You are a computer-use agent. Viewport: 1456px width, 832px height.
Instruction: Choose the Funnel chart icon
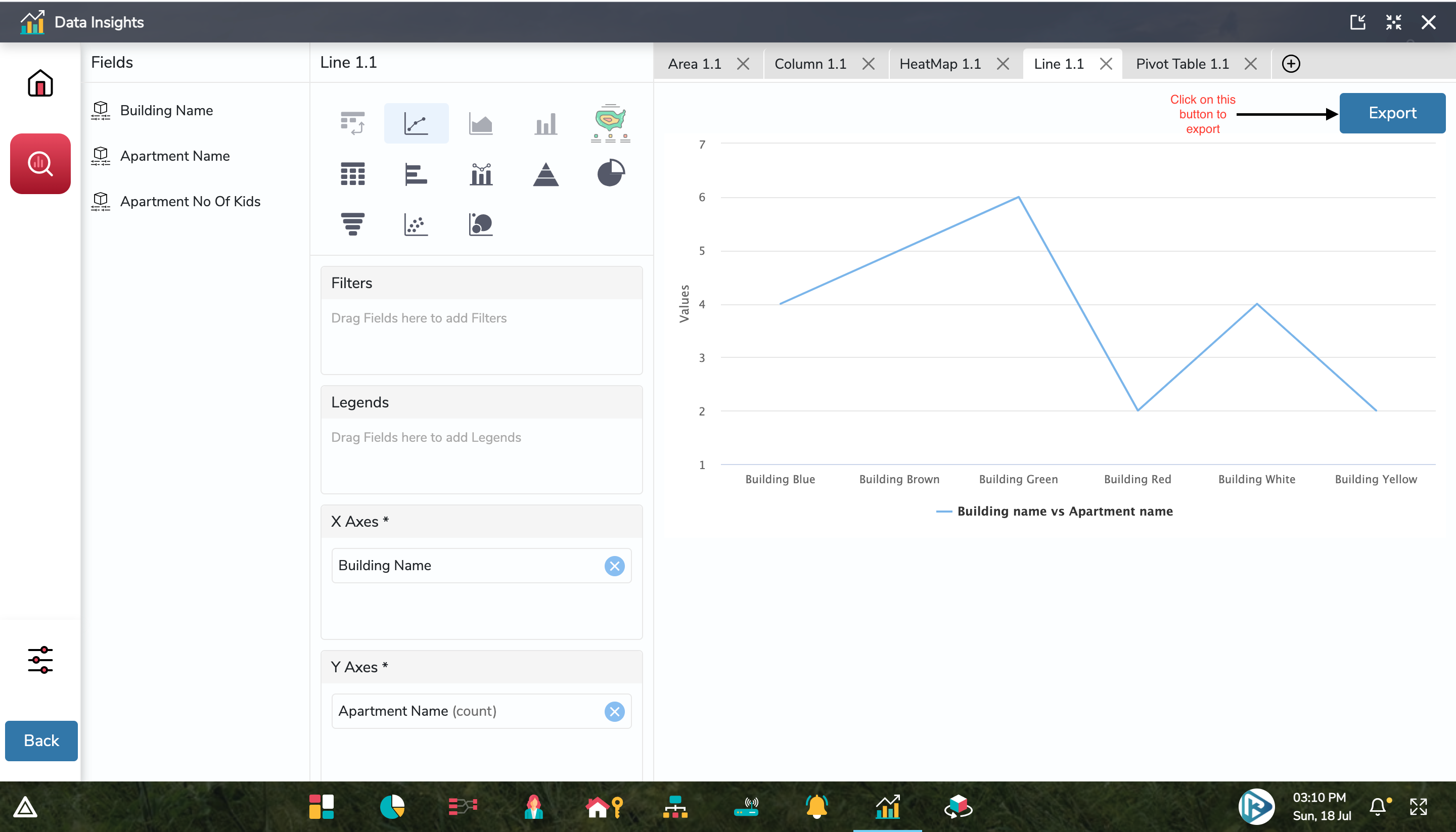tap(352, 223)
